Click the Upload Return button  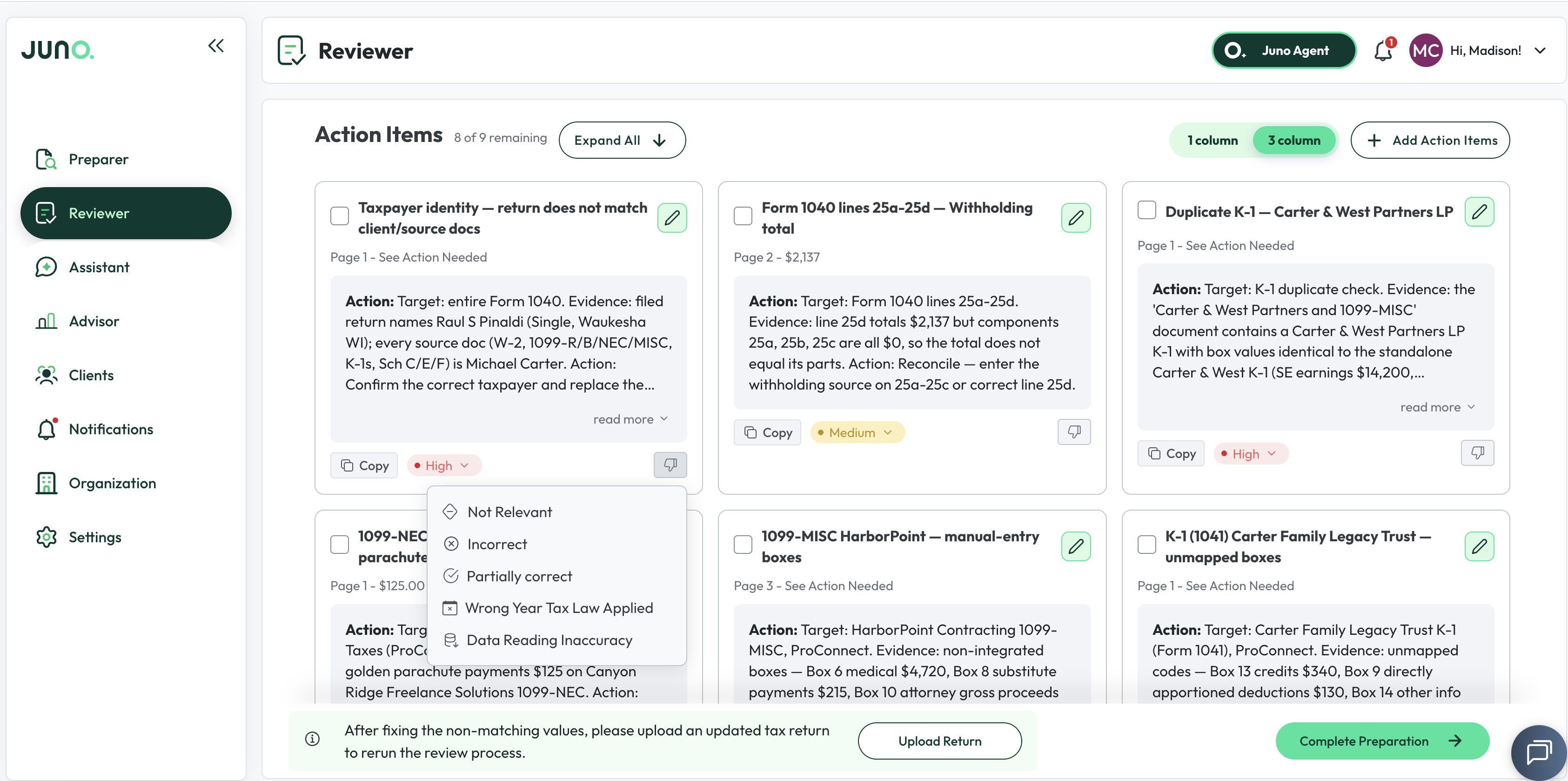(939, 741)
